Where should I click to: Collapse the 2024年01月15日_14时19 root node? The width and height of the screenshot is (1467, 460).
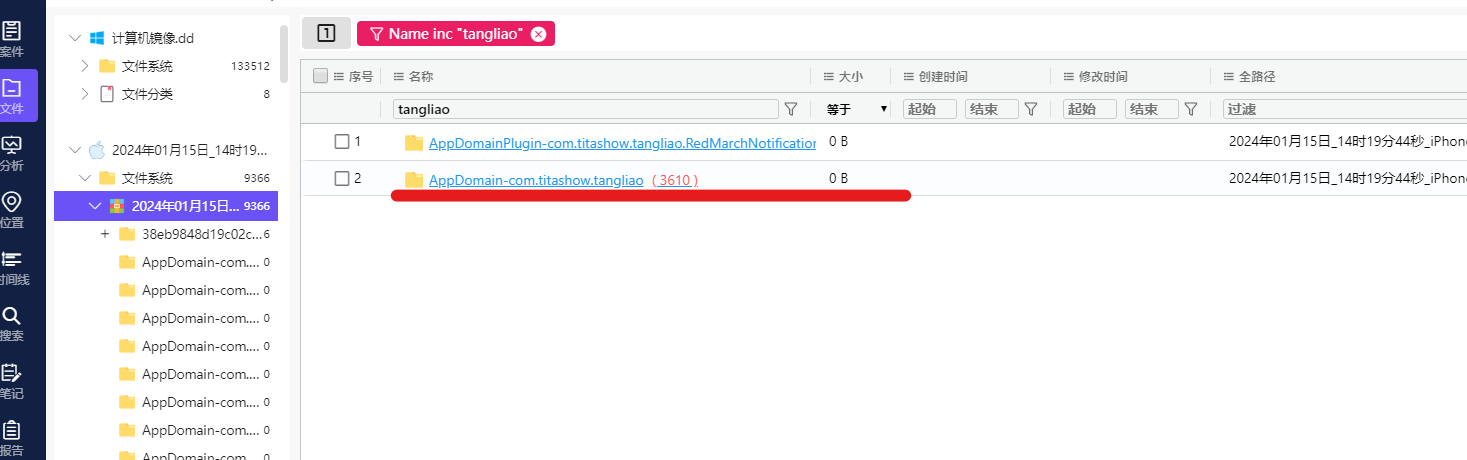pyautogui.click(x=74, y=150)
